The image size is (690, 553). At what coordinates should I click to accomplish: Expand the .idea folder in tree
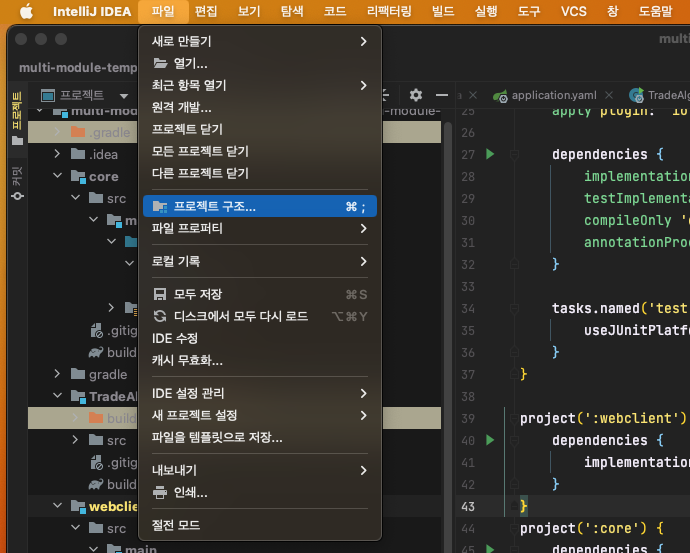57,154
